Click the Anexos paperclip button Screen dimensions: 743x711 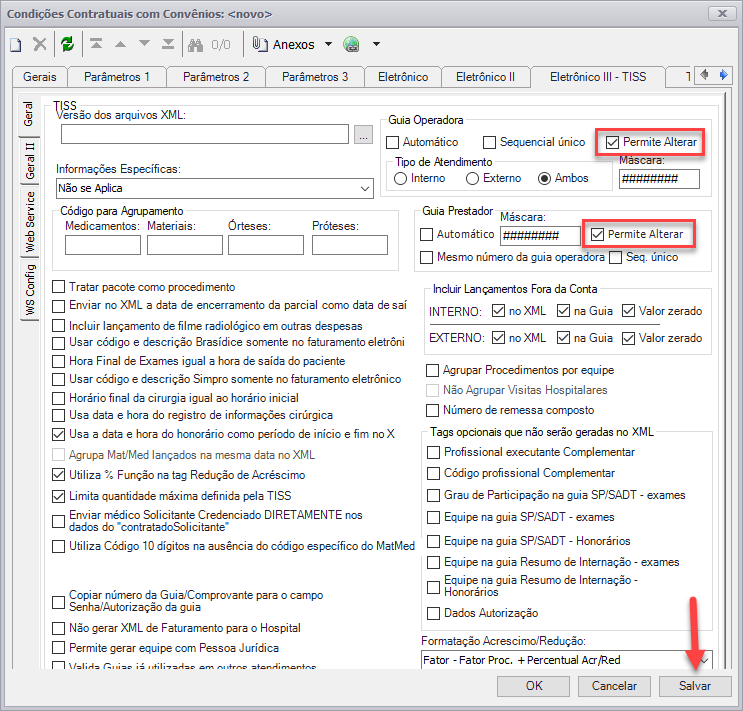(x=283, y=45)
